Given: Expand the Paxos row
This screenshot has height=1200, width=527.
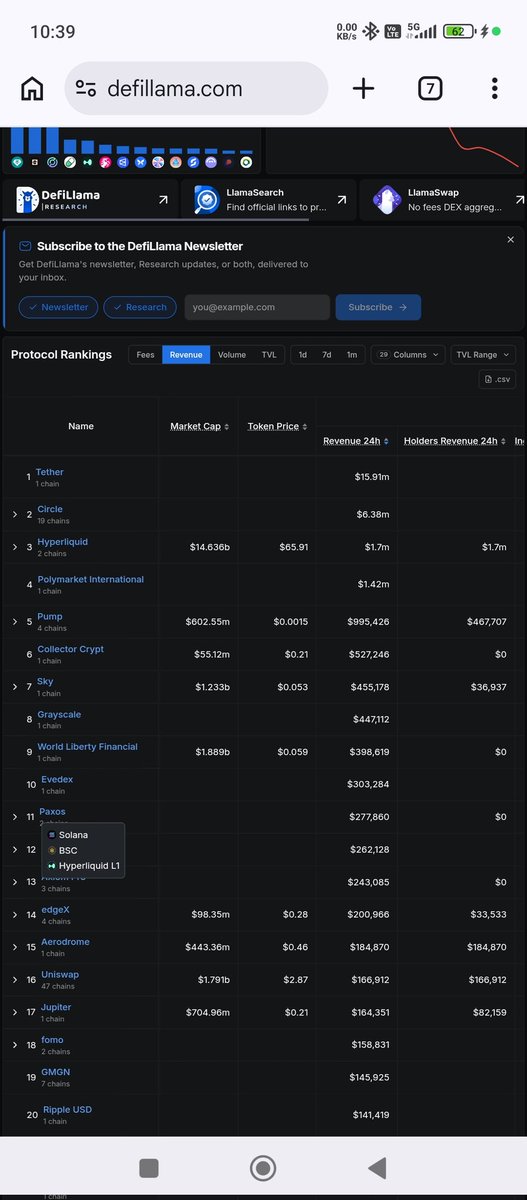Looking at the screenshot, I should (x=15, y=817).
